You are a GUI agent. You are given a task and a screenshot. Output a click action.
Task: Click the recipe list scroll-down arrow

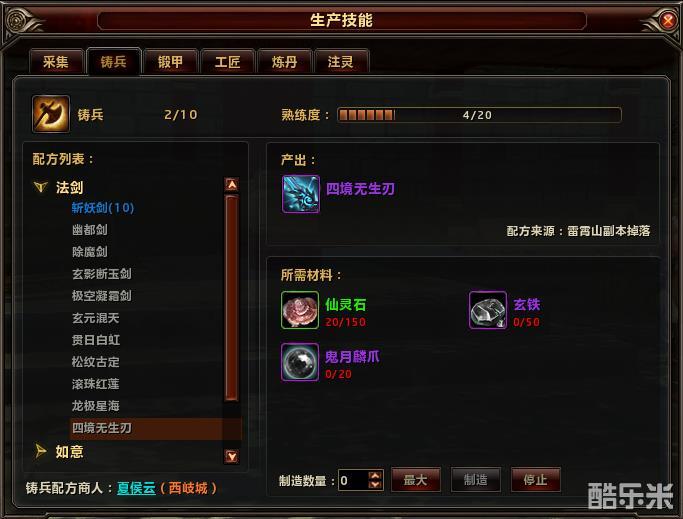pyautogui.click(x=232, y=456)
